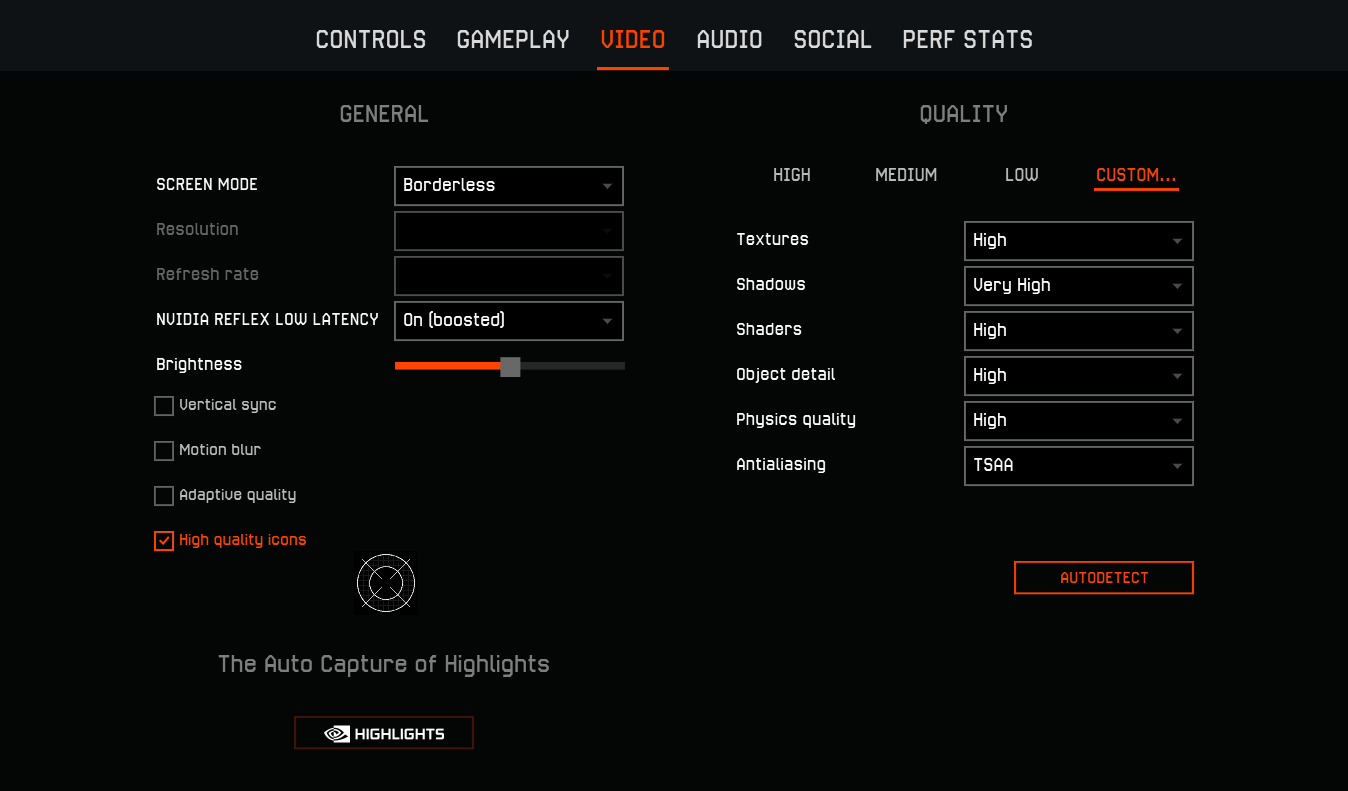Open the Screen Mode dropdown showing Borderless
The width and height of the screenshot is (1348, 791).
(509, 186)
